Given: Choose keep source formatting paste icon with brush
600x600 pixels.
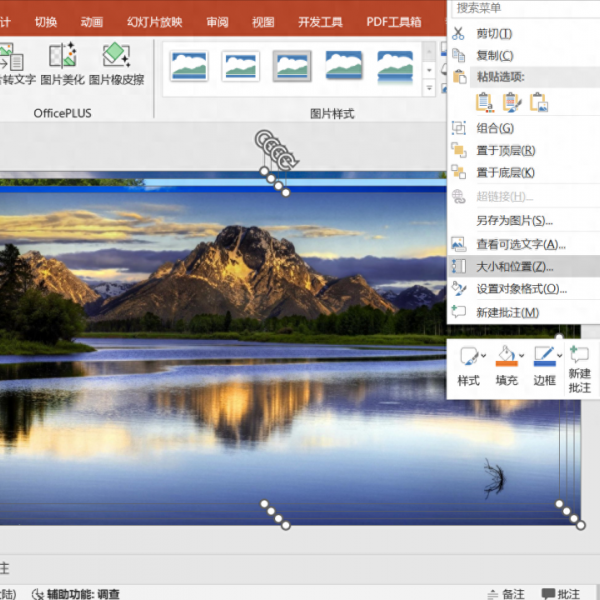Looking at the screenshot, I should (512, 101).
